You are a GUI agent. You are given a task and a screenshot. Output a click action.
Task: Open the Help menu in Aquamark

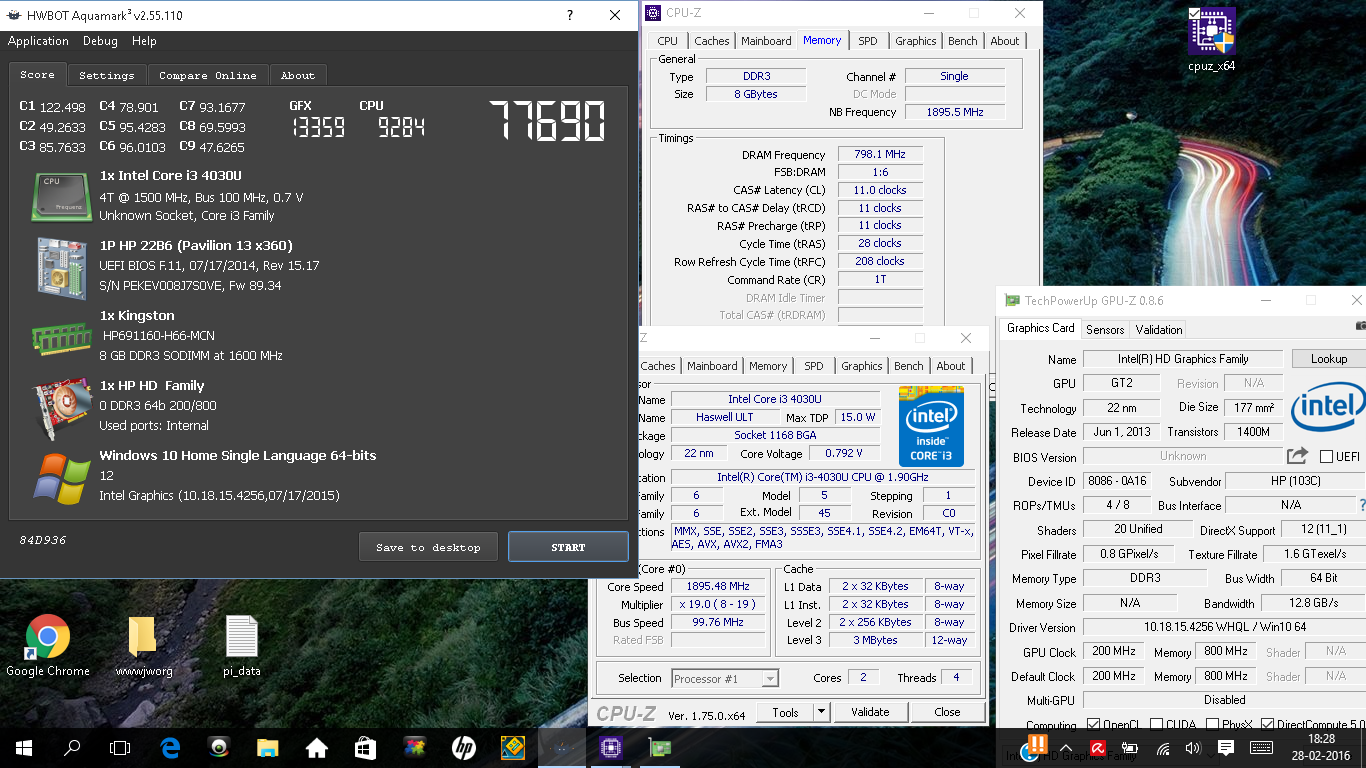(144, 41)
